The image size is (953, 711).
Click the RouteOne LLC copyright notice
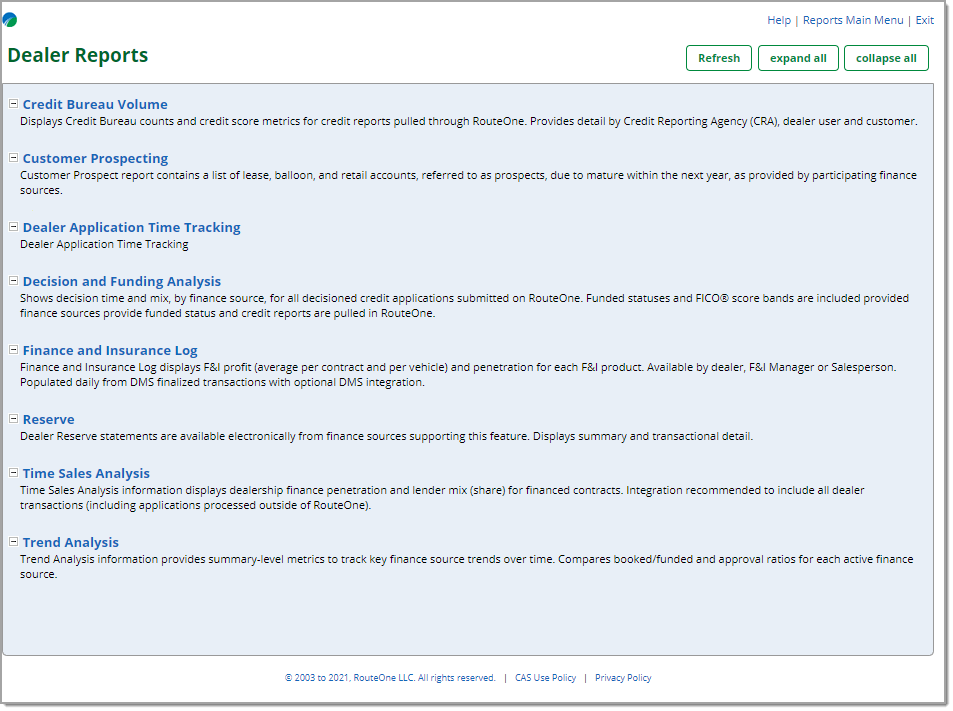pyautogui.click(x=391, y=679)
